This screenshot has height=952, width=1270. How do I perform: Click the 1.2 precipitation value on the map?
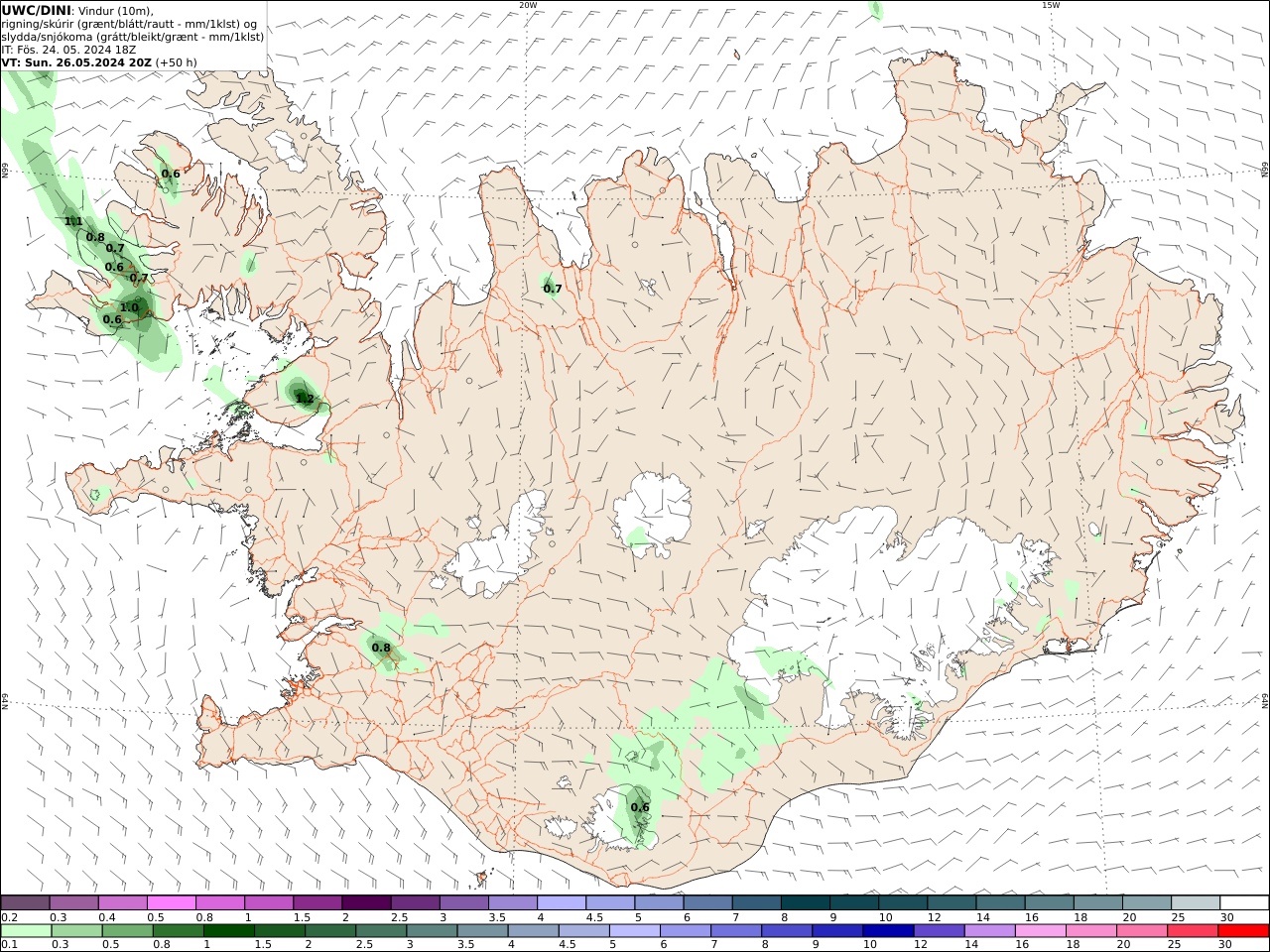click(305, 400)
